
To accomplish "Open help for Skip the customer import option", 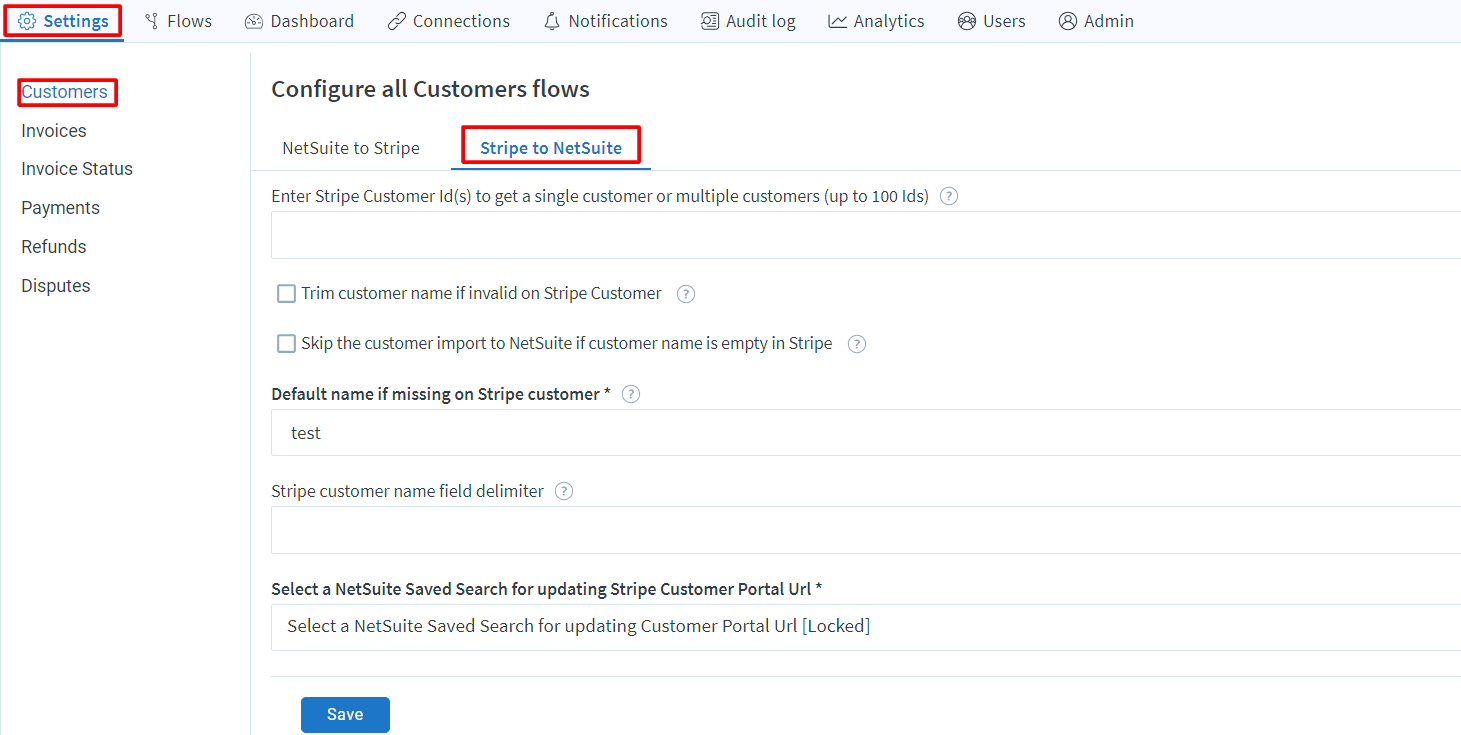I will 857,344.
